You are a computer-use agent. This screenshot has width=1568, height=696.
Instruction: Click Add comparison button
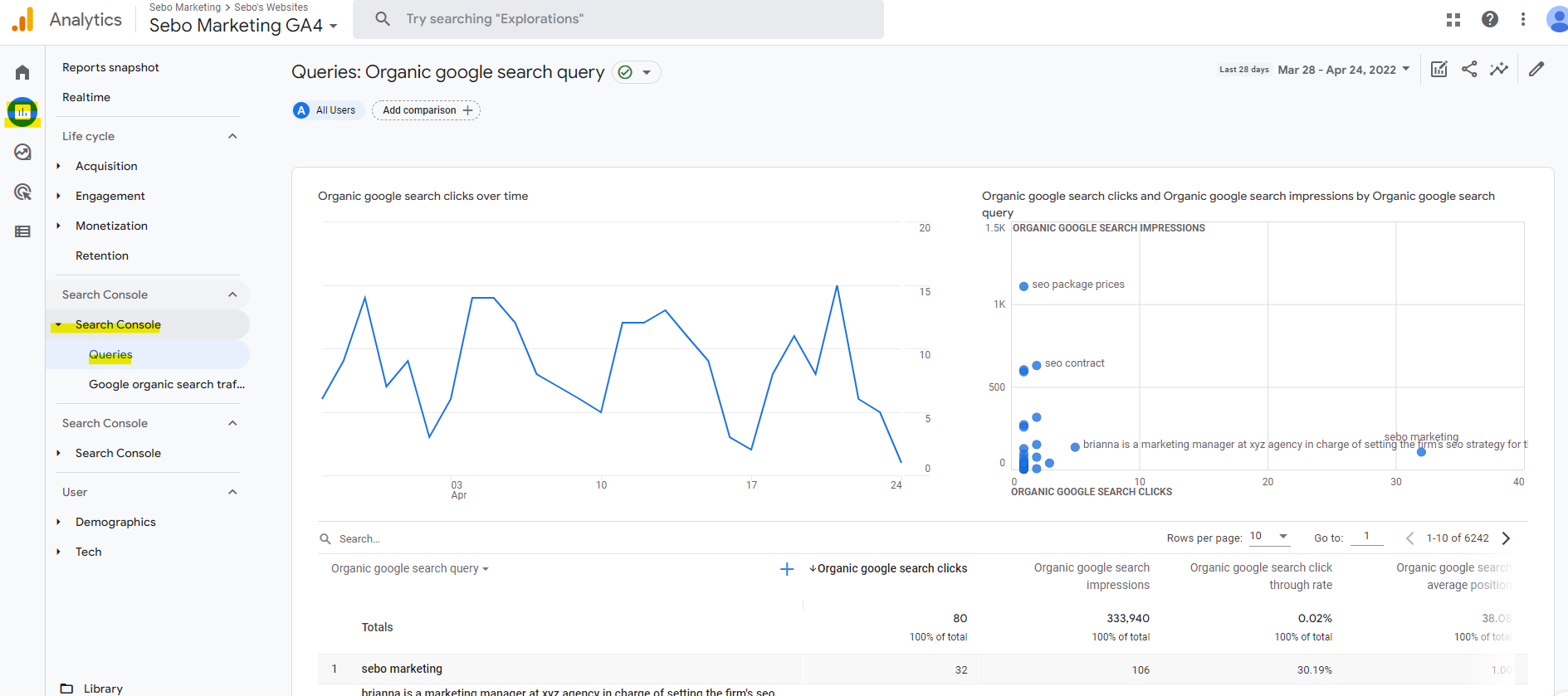pyautogui.click(x=426, y=110)
